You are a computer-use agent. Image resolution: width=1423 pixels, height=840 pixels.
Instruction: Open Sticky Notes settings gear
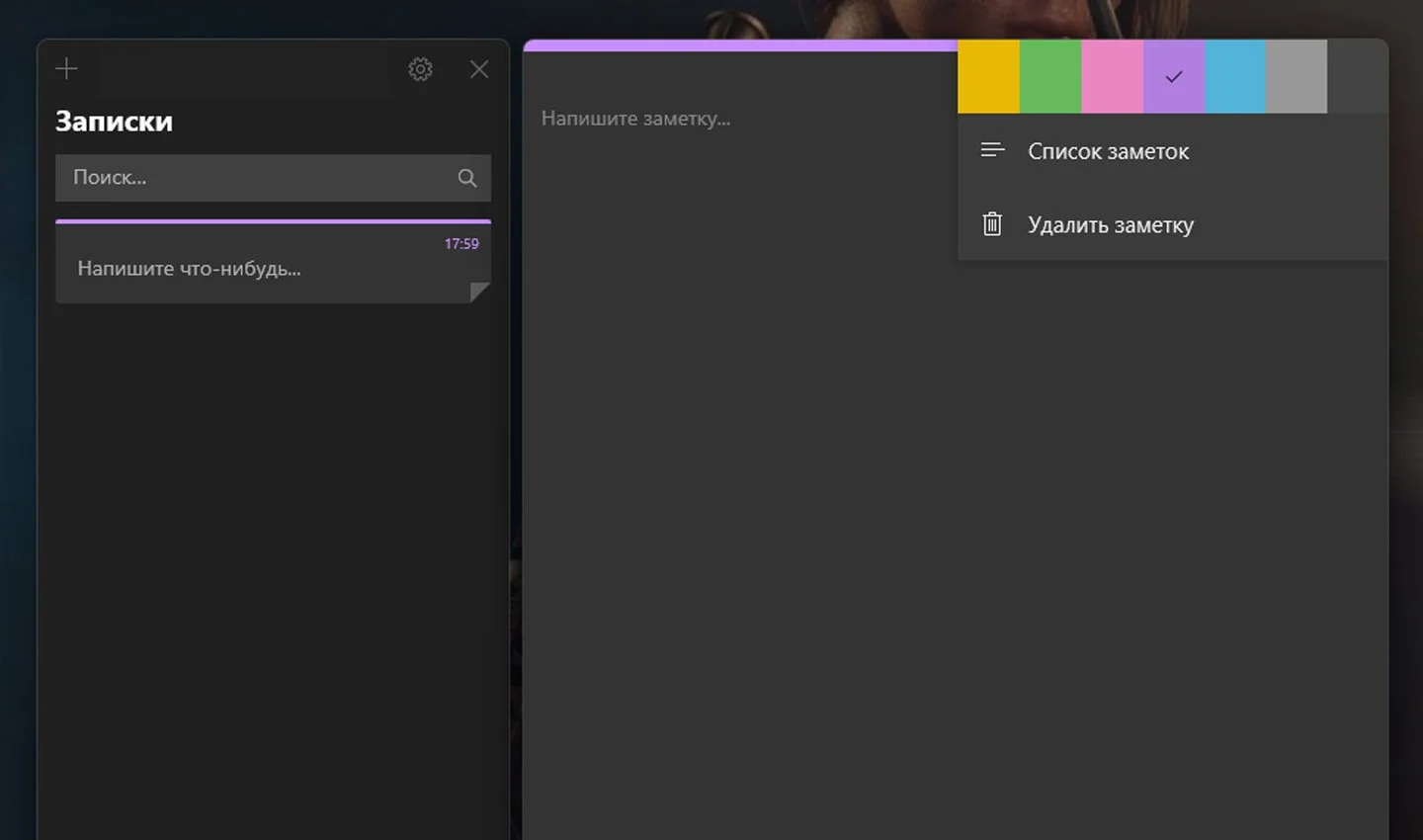tap(420, 69)
